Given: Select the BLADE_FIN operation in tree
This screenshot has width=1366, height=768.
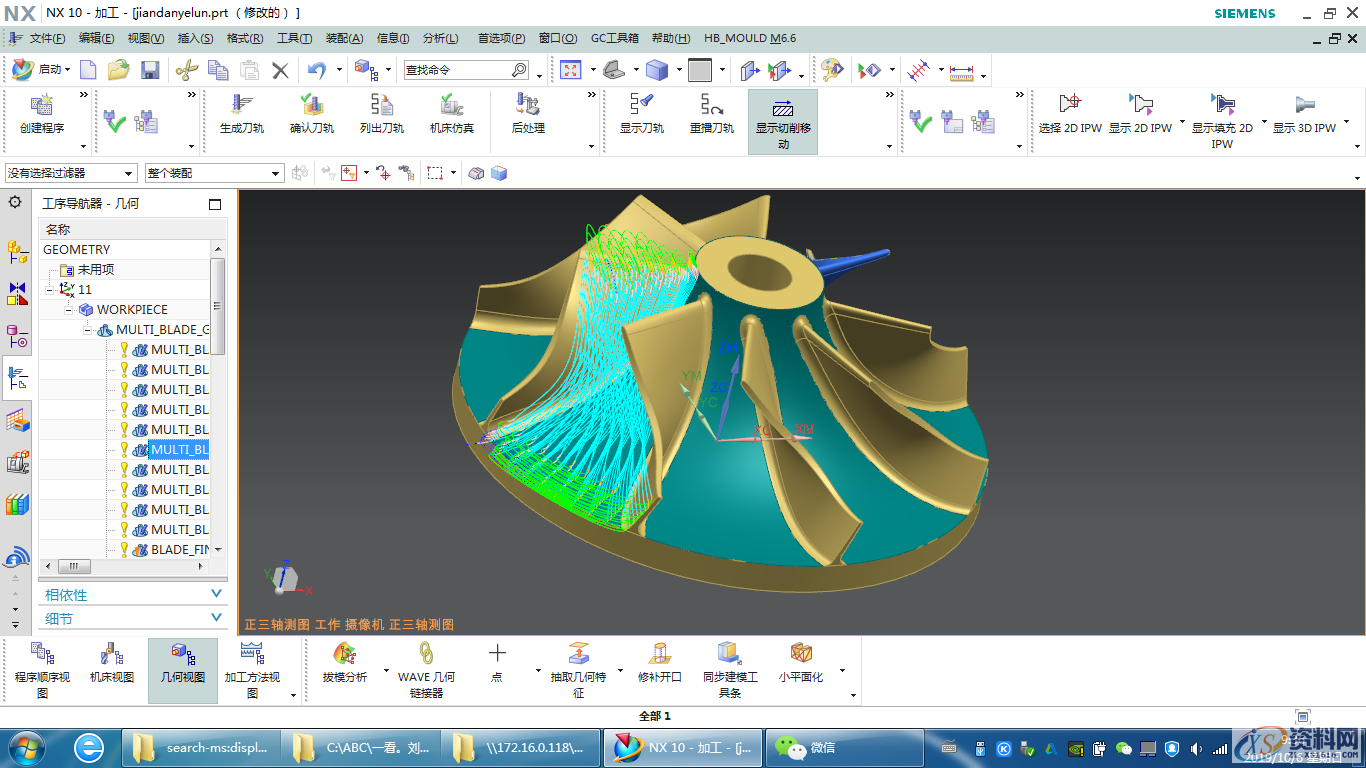Looking at the screenshot, I should click(178, 550).
